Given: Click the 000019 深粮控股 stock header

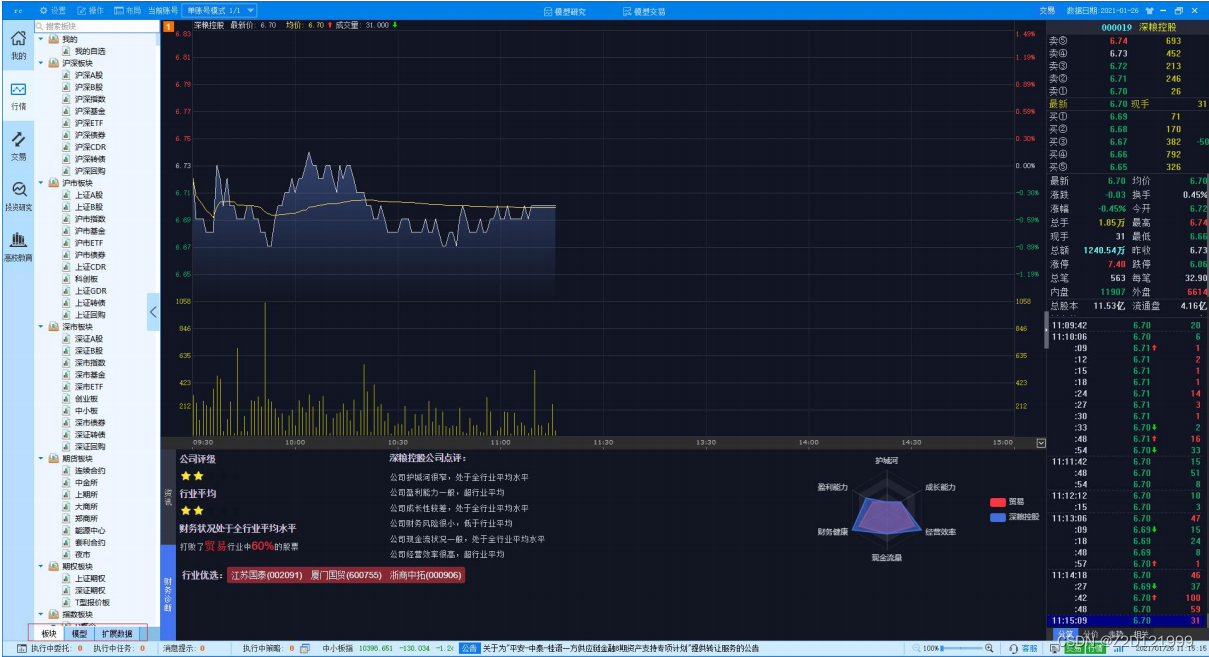Looking at the screenshot, I should 1138,27.
